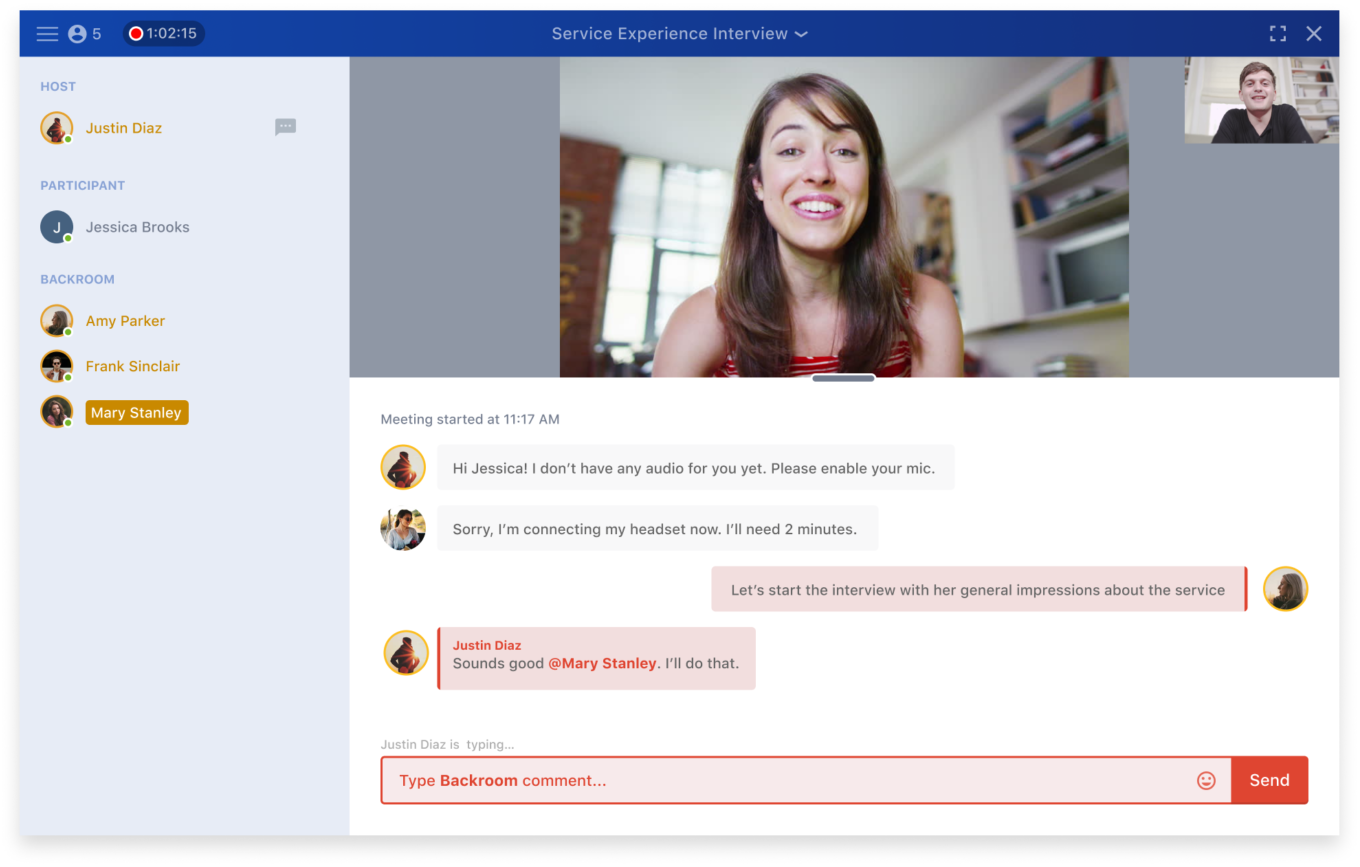Click avatar beside 'Sounds good' message

pyautogui.click(x=406, y=653)
